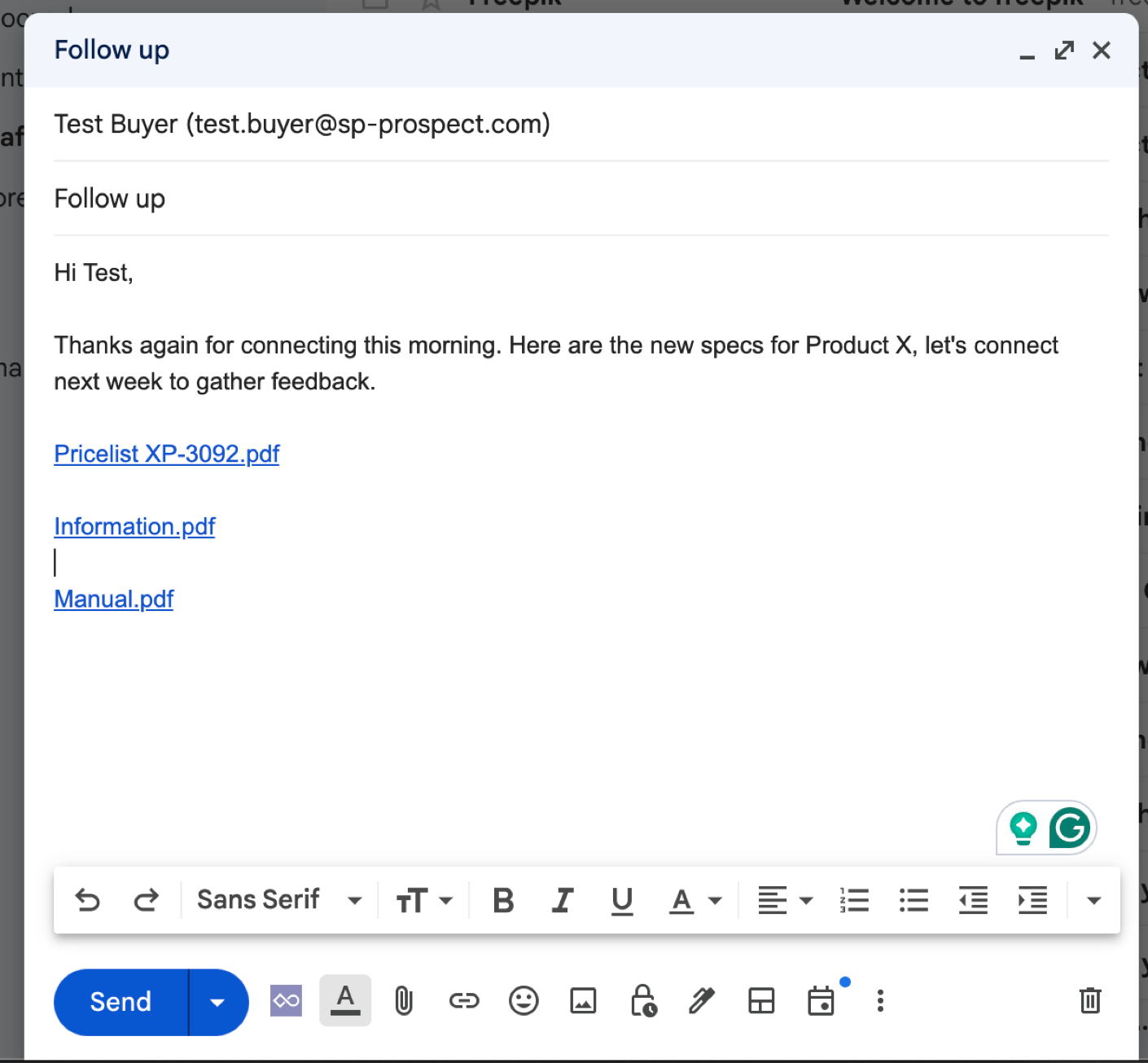The image size is (1148, 1063).
Task: Open the emoji picker
Action: (x=524, y=1000)
